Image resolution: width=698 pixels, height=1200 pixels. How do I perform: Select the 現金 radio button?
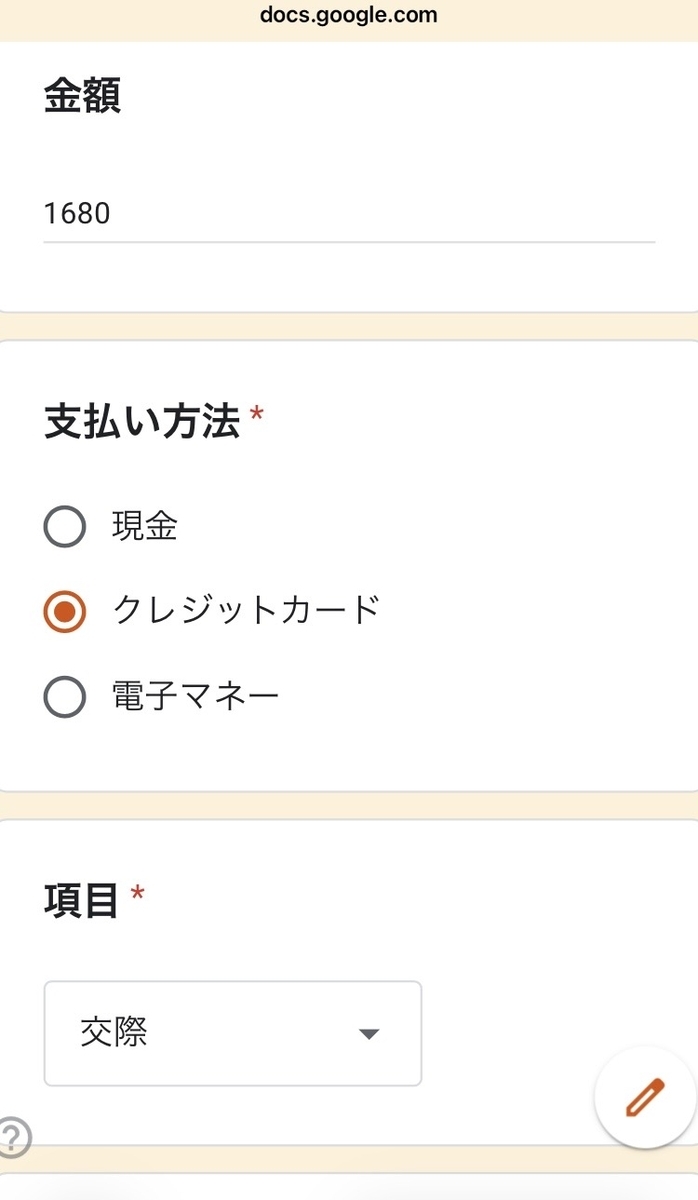click(x=63, y=527)
